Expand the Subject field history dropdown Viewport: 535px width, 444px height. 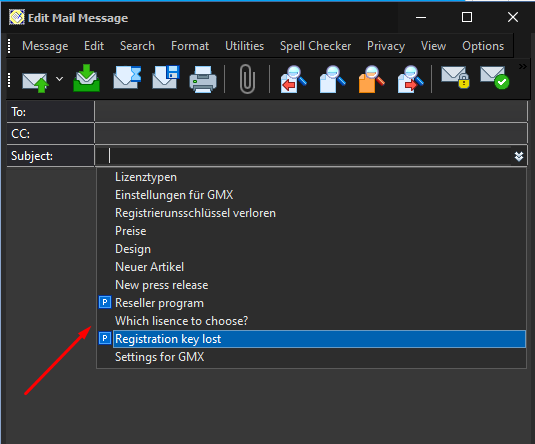[519, 156]
